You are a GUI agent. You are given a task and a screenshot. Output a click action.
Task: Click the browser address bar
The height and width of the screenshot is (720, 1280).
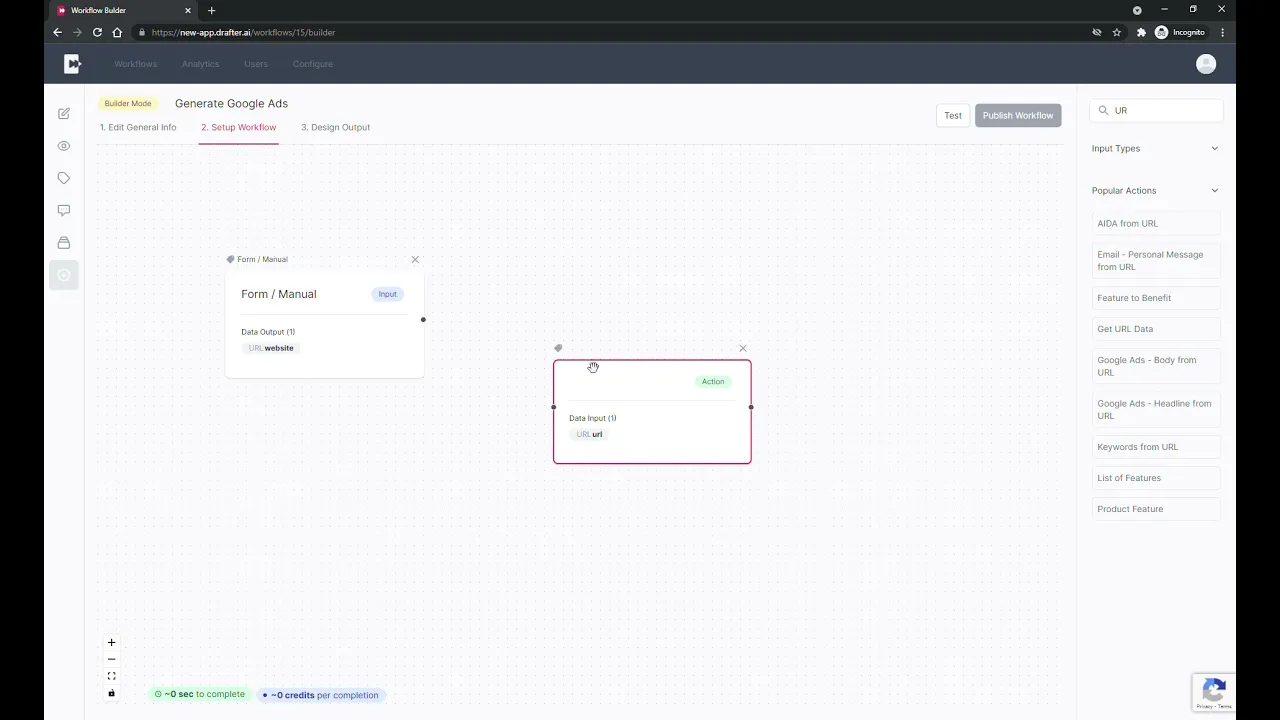pos(610,32)
